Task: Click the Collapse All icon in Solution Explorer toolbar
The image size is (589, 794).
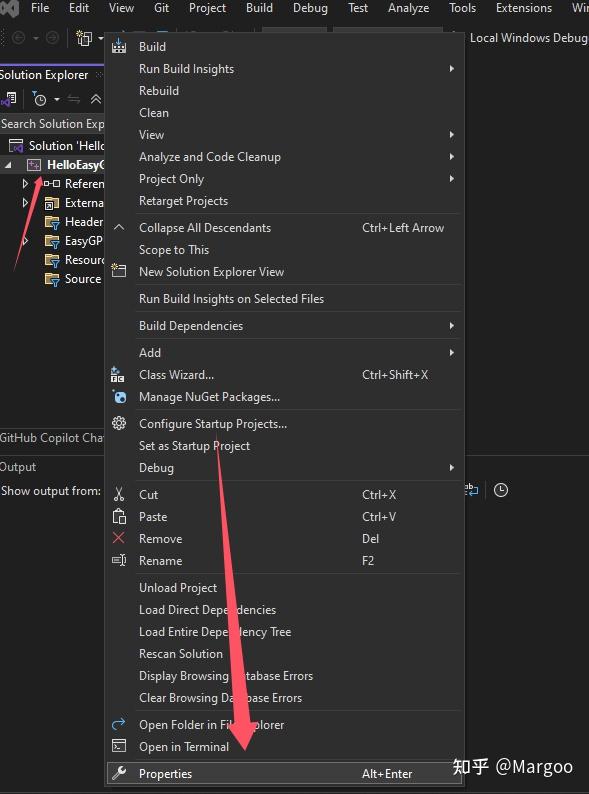Action: (x=96, y=99)
